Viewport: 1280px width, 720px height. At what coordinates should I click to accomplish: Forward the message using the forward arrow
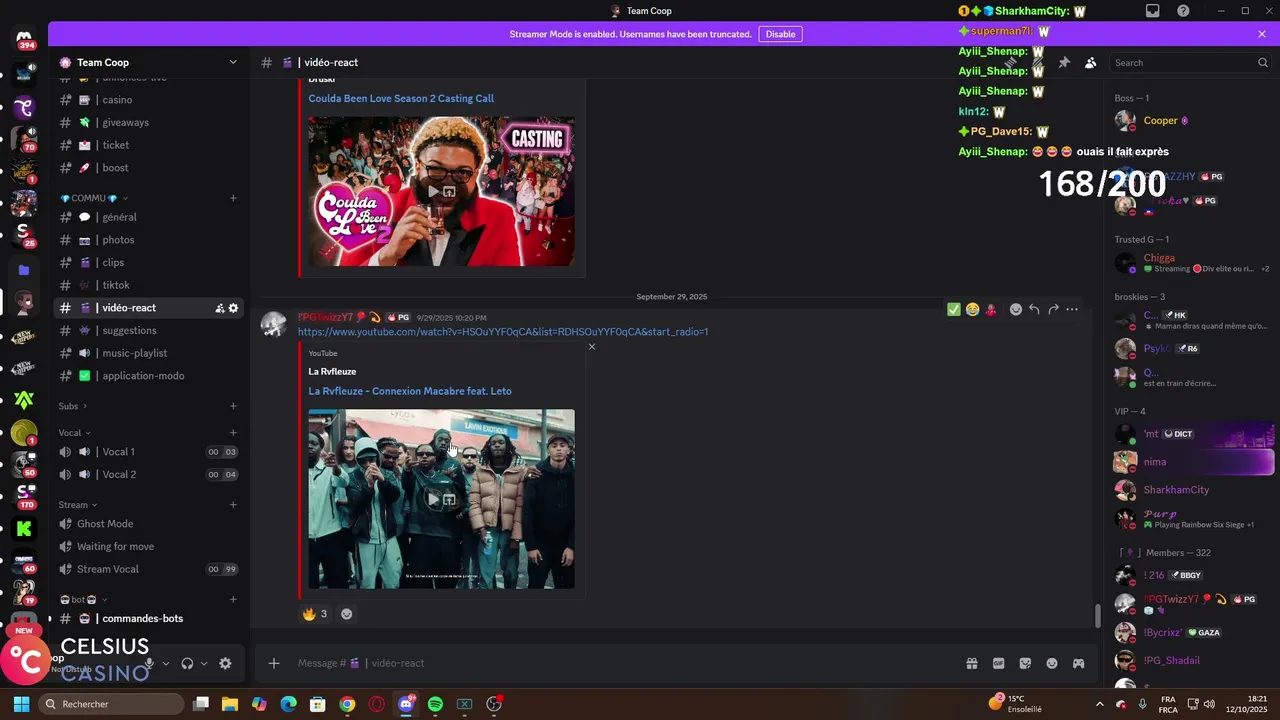(1053, 310)
